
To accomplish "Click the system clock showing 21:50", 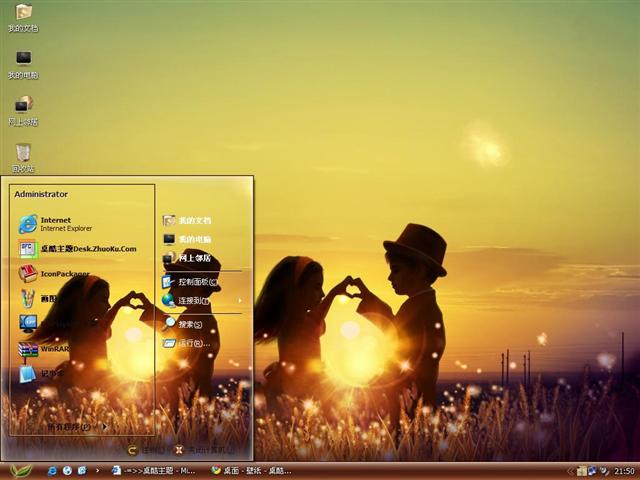I will pyautogui.click(x=624, y=470).
